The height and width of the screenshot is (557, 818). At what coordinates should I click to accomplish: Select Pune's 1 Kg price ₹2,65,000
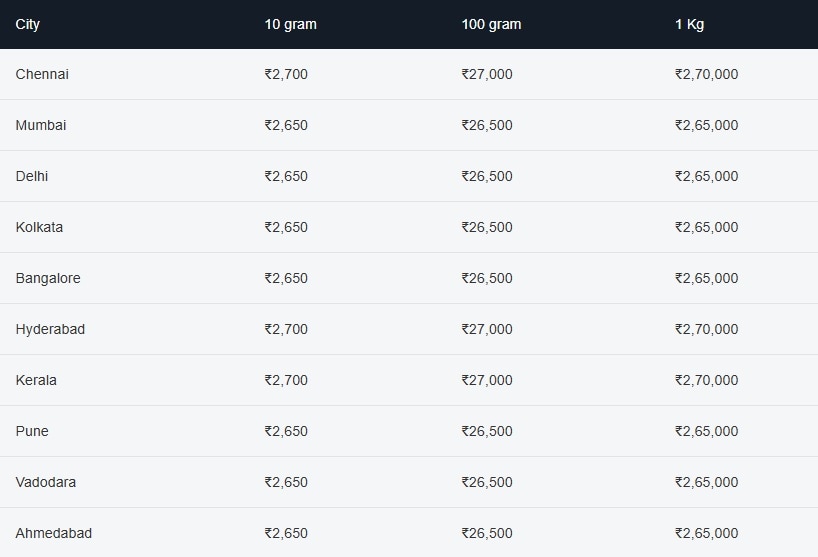click(707, 431)
